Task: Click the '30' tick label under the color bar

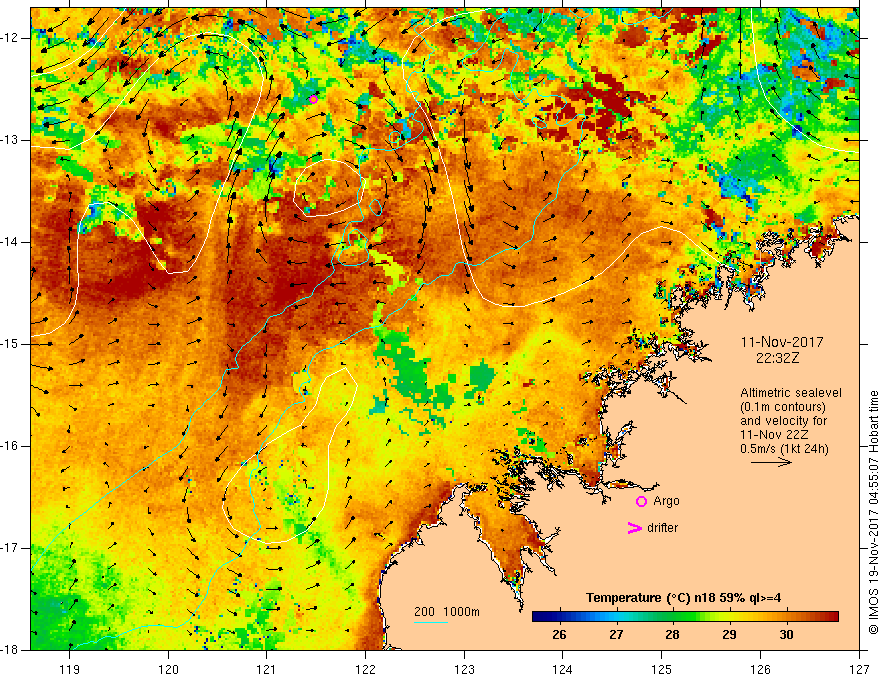Action: click(786, 635)
